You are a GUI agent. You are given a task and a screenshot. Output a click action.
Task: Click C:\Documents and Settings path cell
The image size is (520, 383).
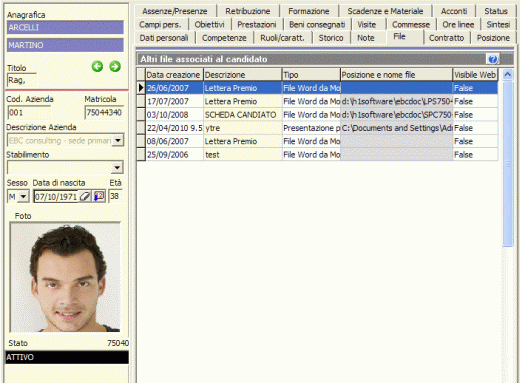(x=397, y=128)
